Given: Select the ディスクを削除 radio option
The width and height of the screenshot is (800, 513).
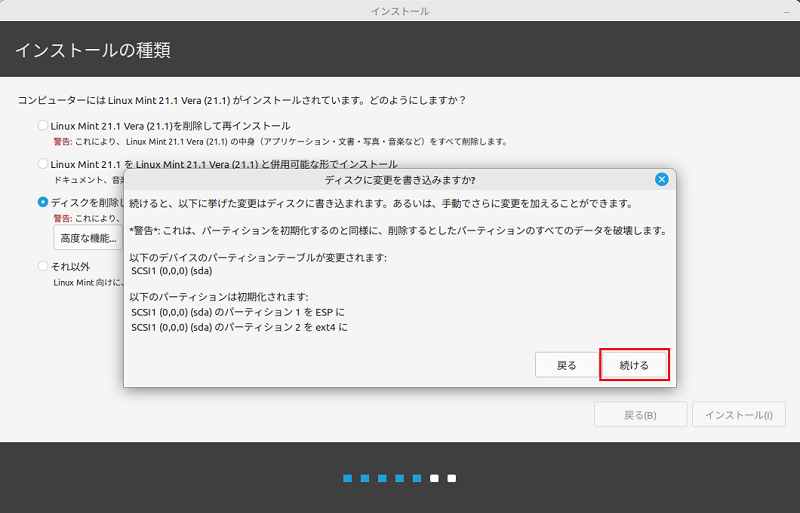Looking at the screenshot, I should (43, 202).
